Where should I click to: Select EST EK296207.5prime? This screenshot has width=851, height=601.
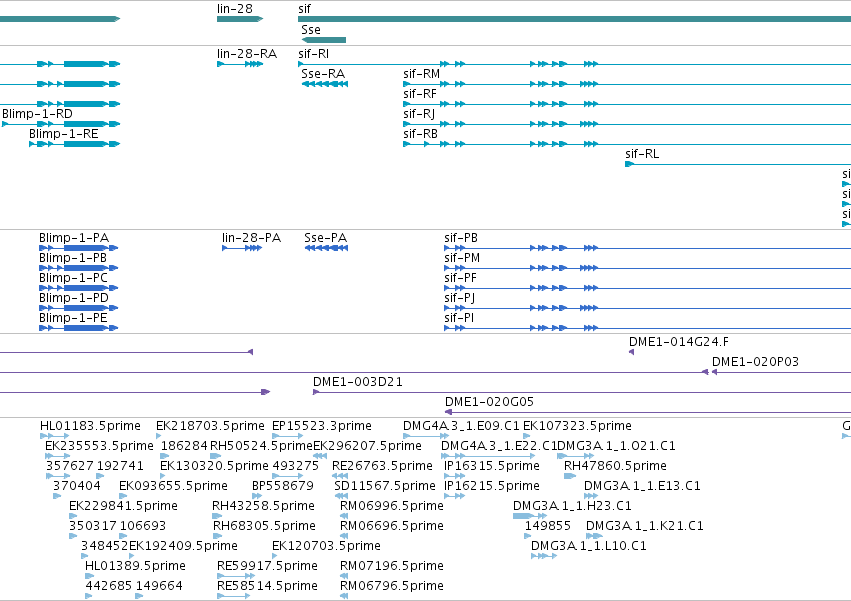tap(367, 446)
